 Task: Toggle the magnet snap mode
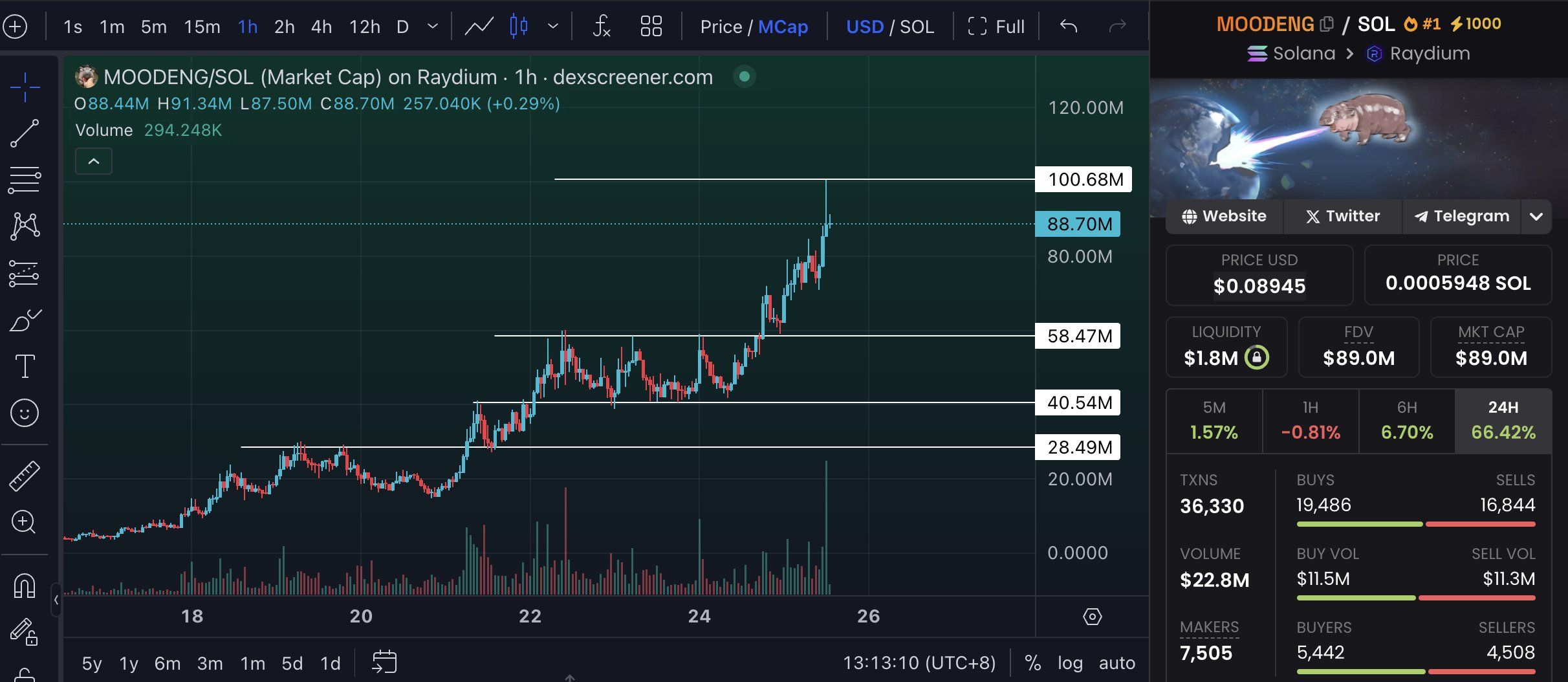tap(25, 586)
